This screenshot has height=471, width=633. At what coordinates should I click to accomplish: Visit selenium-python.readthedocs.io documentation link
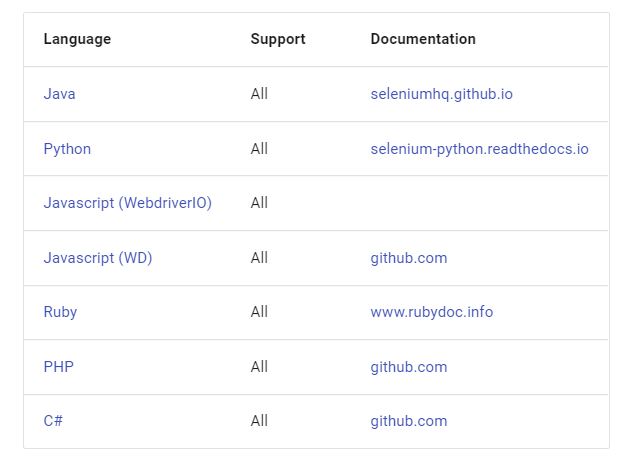(480, 149)
